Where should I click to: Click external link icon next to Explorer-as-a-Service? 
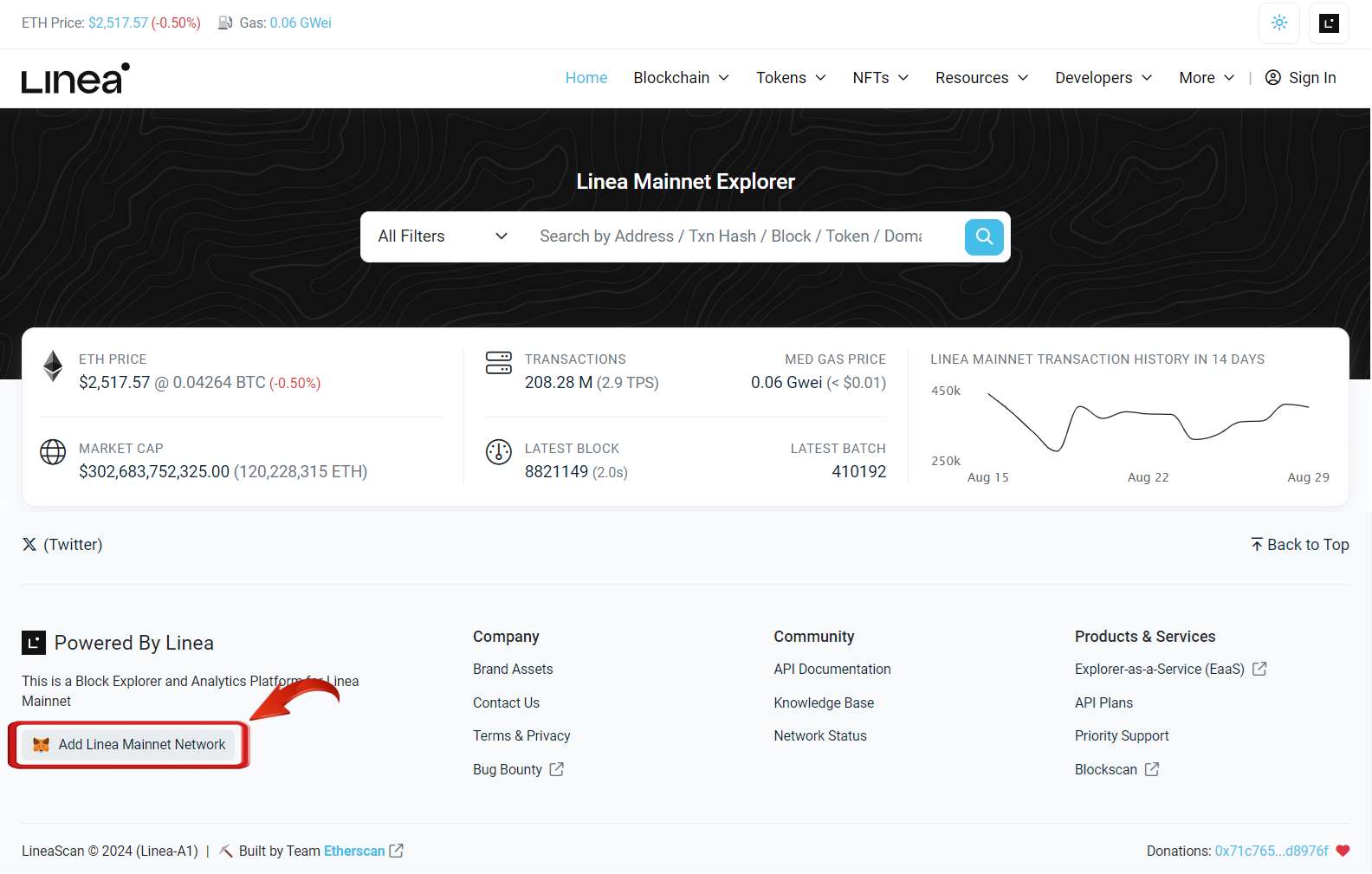coord(1260,669)
